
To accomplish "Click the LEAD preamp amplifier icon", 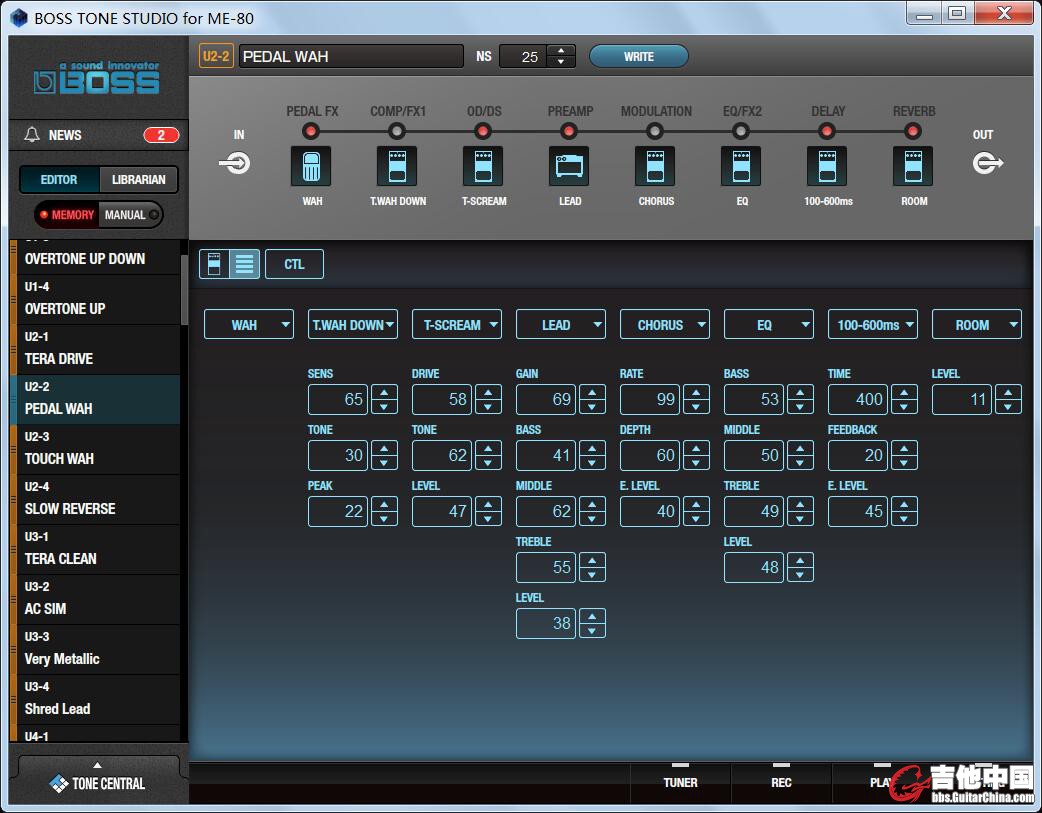I will 569,166.
